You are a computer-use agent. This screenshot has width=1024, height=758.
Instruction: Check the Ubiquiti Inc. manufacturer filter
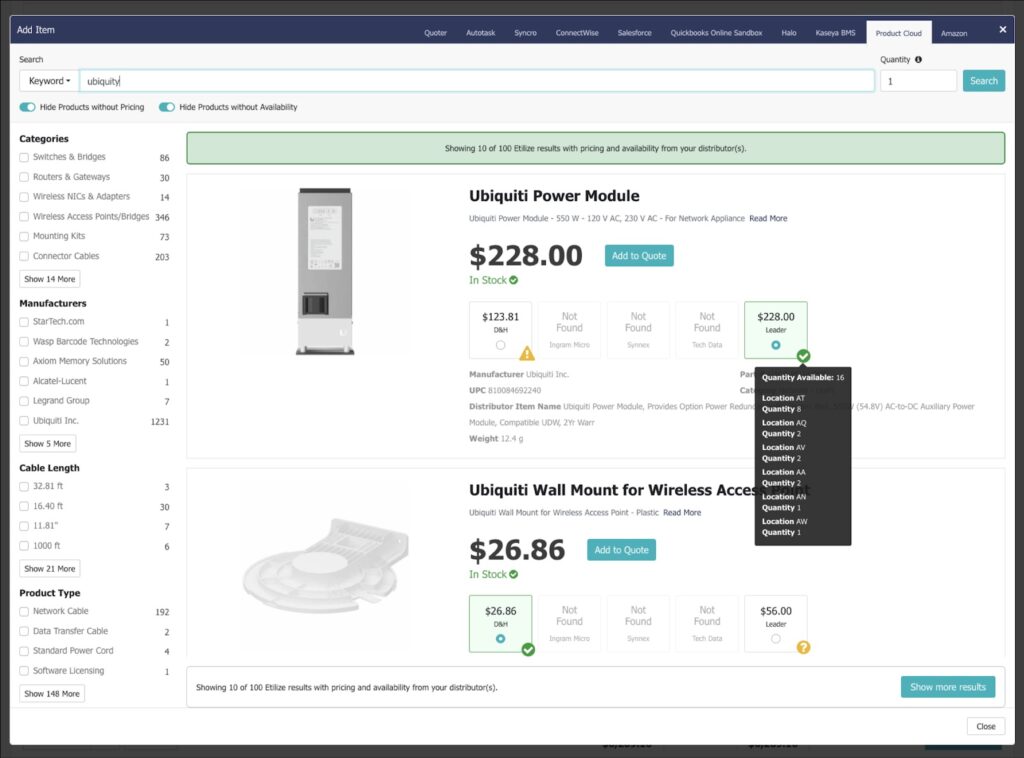pos(24,421)
